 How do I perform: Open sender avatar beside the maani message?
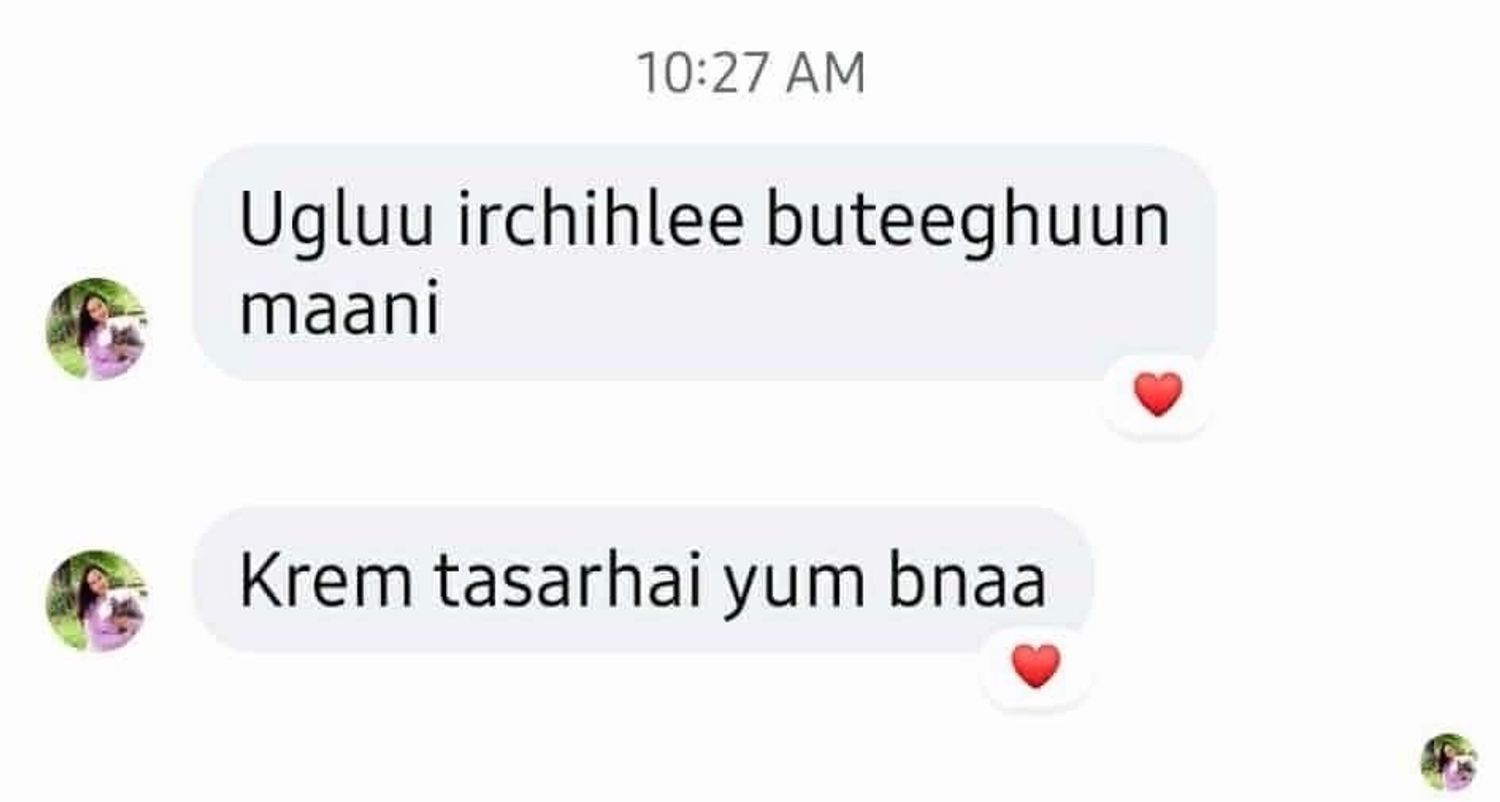click(96, 329)
